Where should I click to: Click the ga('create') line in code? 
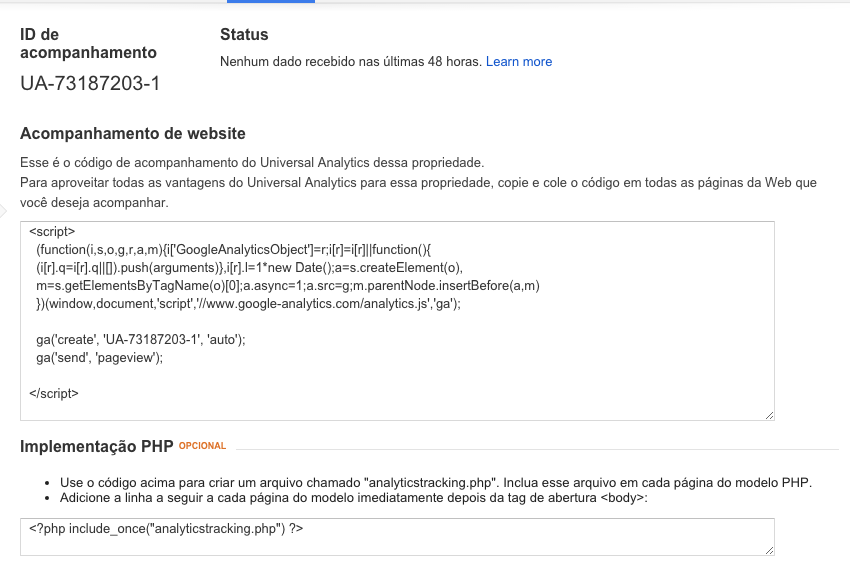(140, 340)
